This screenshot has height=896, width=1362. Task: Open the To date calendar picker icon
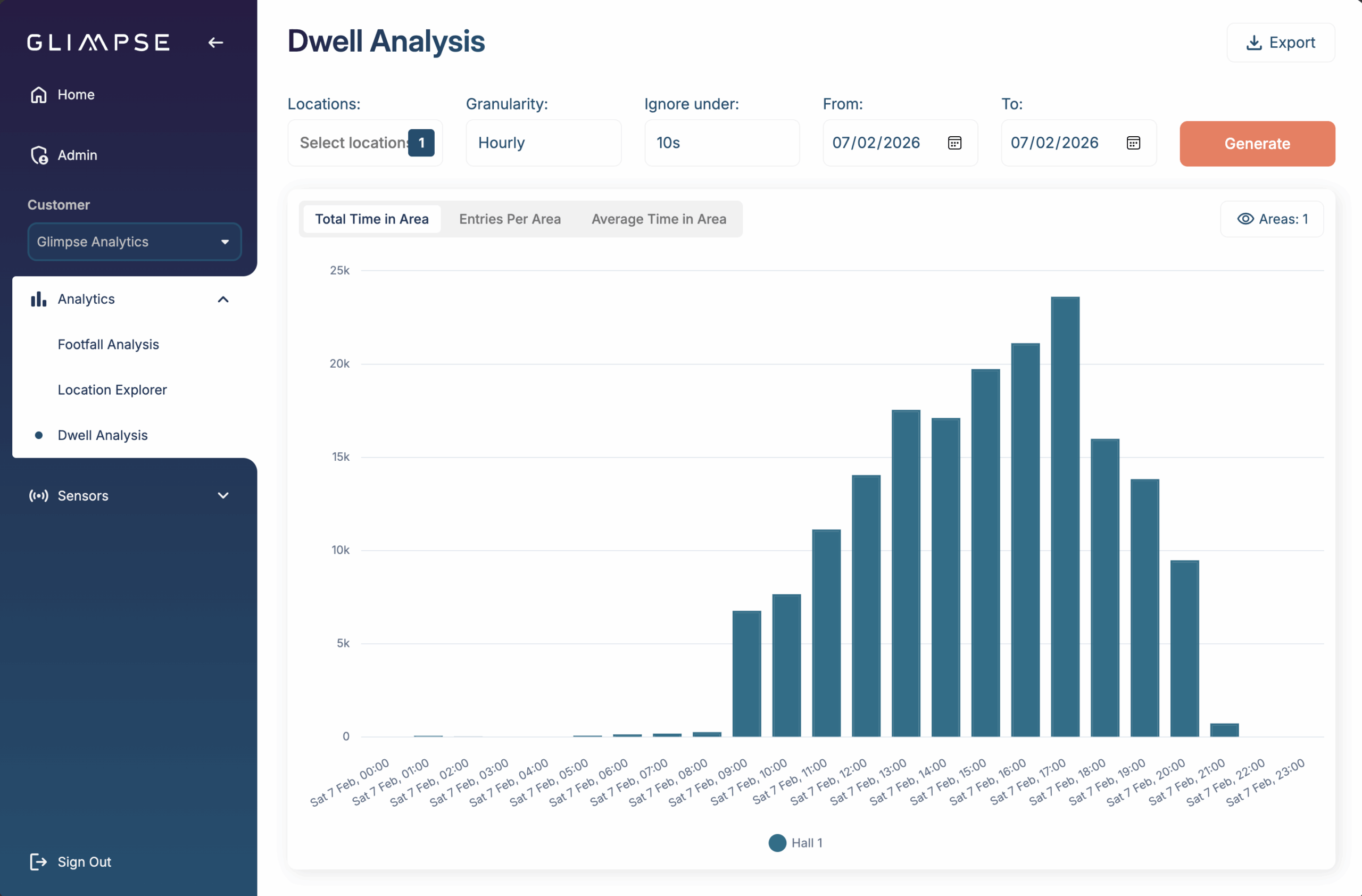tap(1133, 143)
